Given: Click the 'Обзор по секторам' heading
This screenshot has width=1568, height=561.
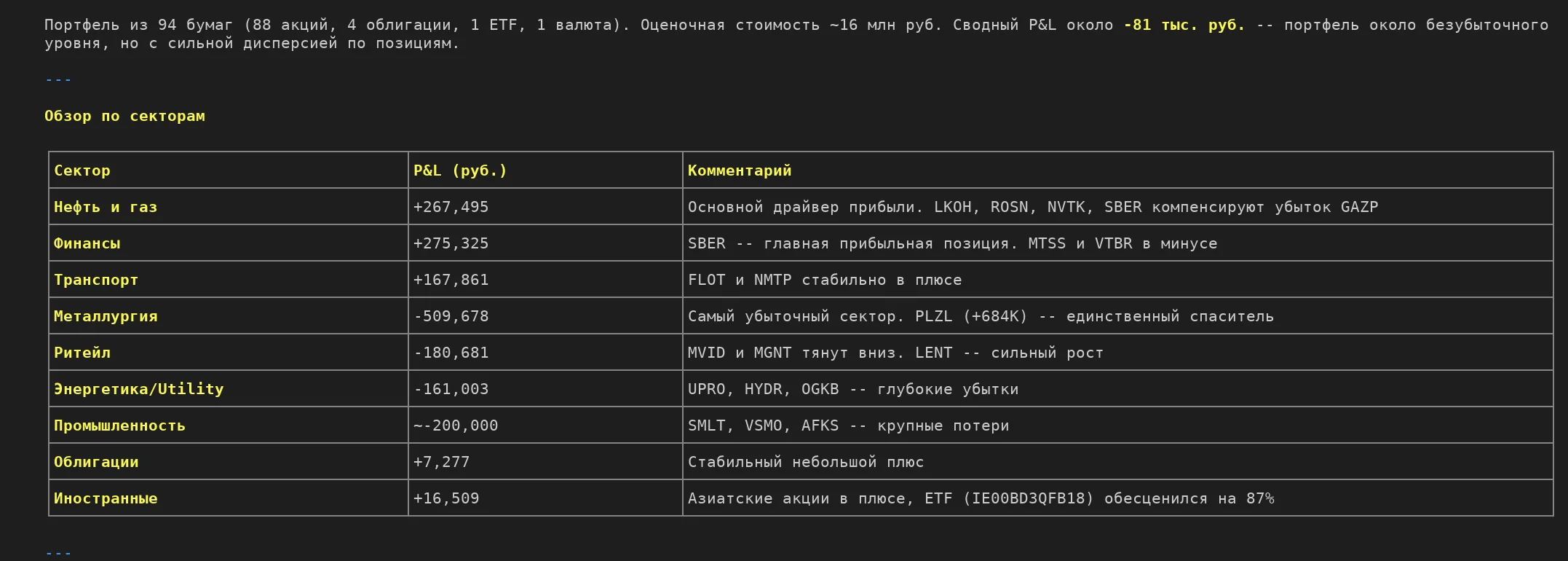Looking at the screenshot, I should 124,117.
